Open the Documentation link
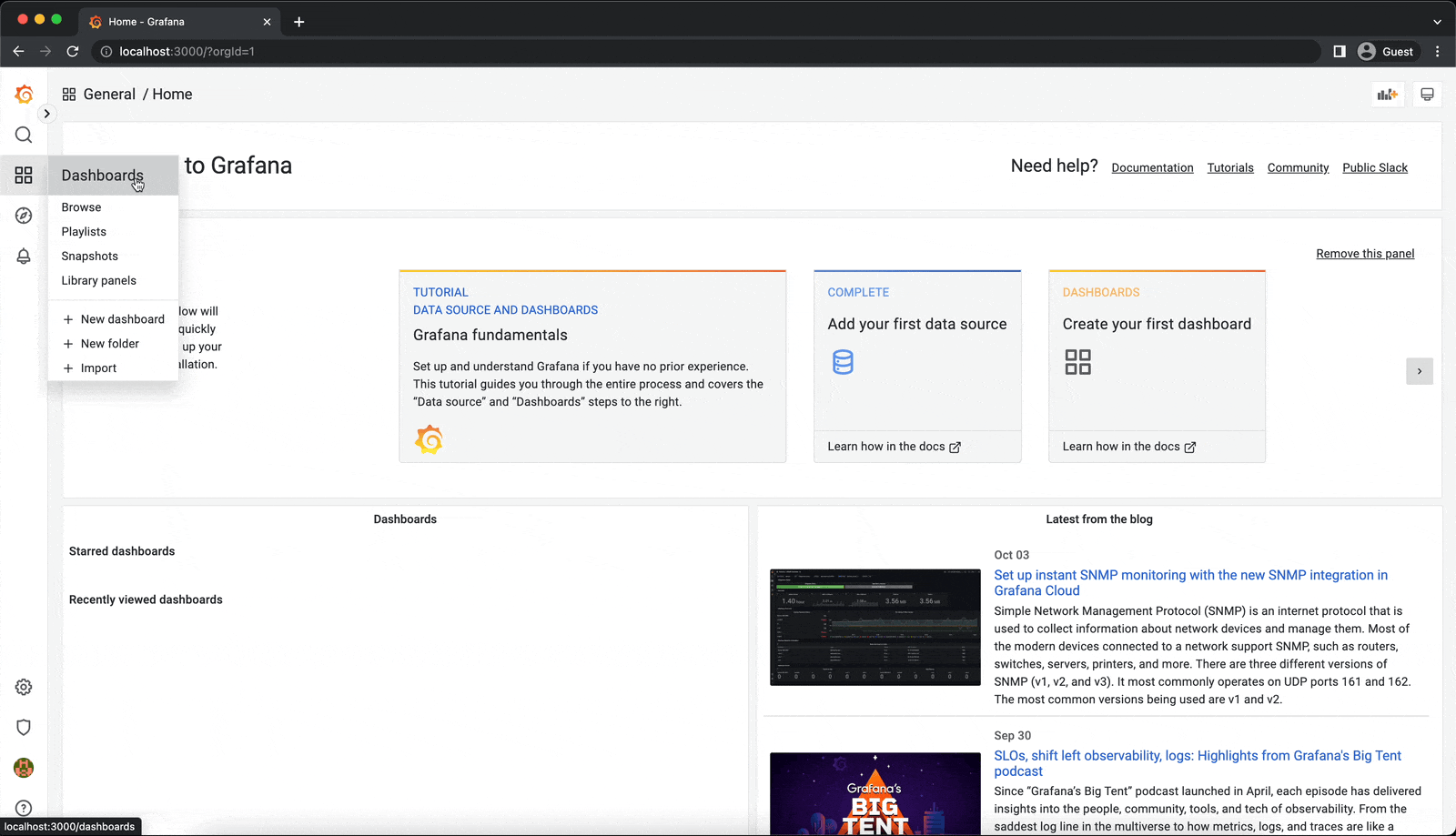This screenshot has width=1456, height=836. (1152, 167)
